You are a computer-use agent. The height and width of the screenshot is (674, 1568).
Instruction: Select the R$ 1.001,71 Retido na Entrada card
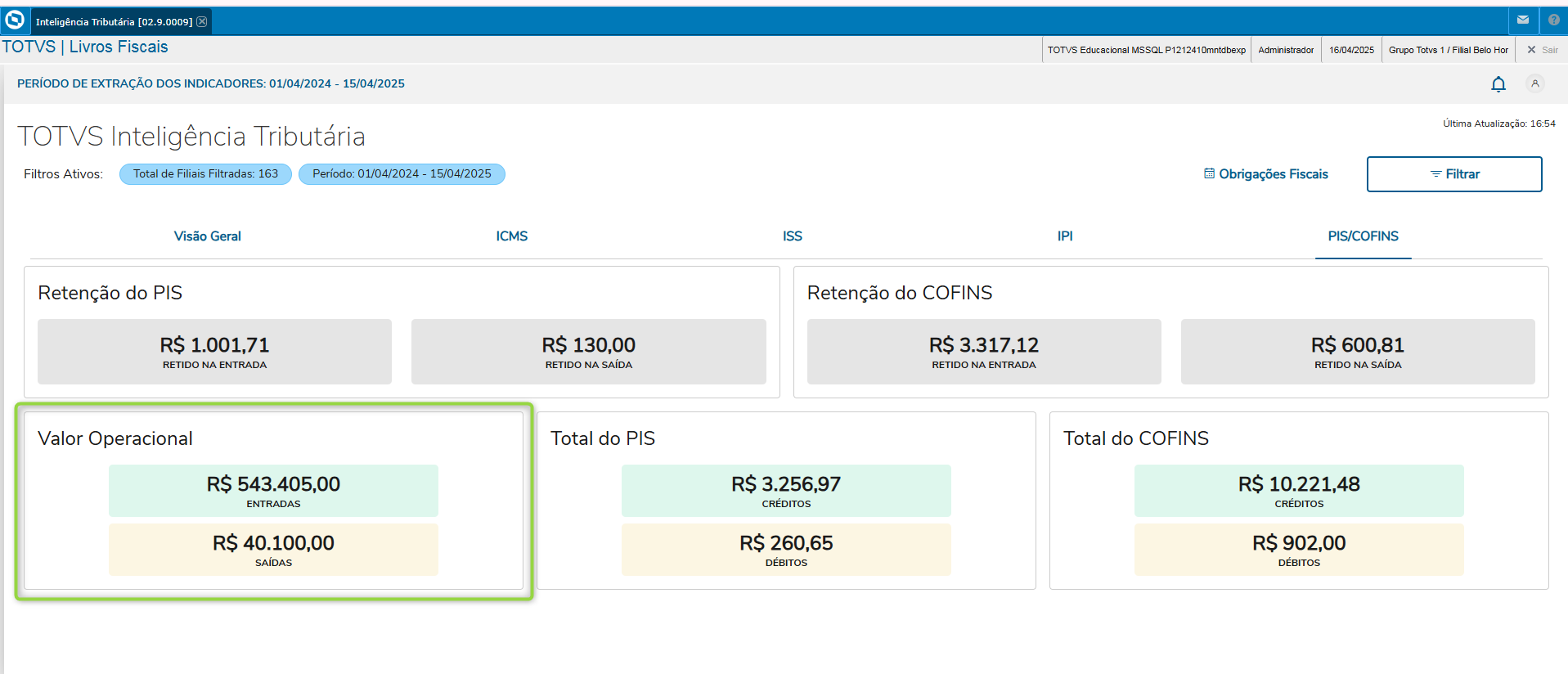pos(214,352)
